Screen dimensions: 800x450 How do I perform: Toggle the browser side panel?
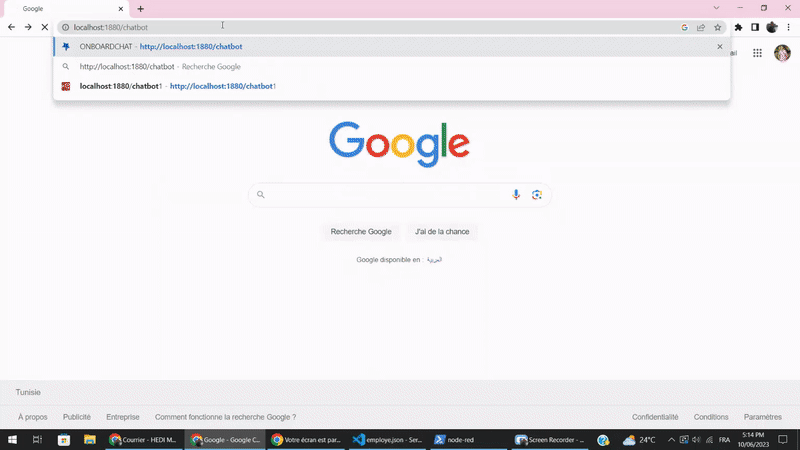(x=755, y=28)
